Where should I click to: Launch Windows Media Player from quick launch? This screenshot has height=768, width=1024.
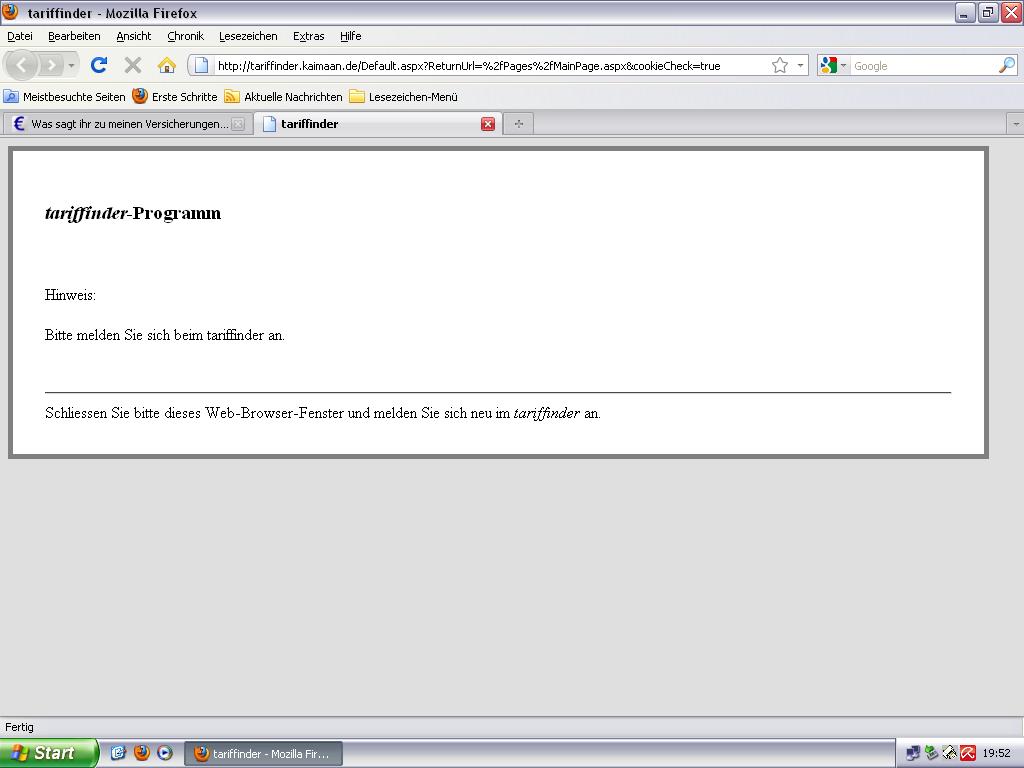(165, 753)
